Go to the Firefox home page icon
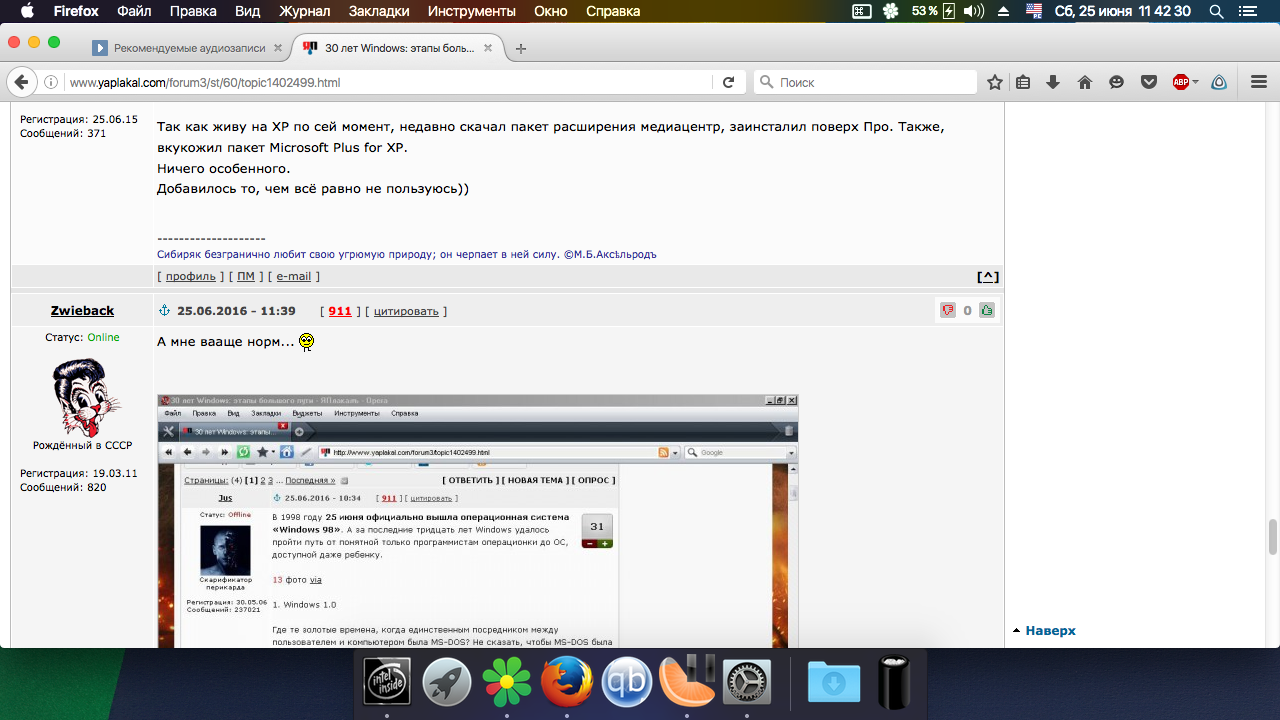1280x720 pixels. [1085, 82]
